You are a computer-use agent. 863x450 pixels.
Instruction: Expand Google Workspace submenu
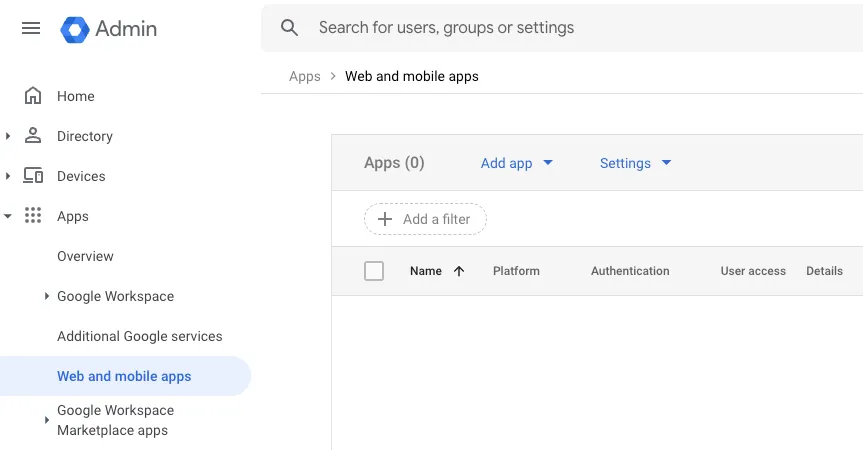click(47, 296)
